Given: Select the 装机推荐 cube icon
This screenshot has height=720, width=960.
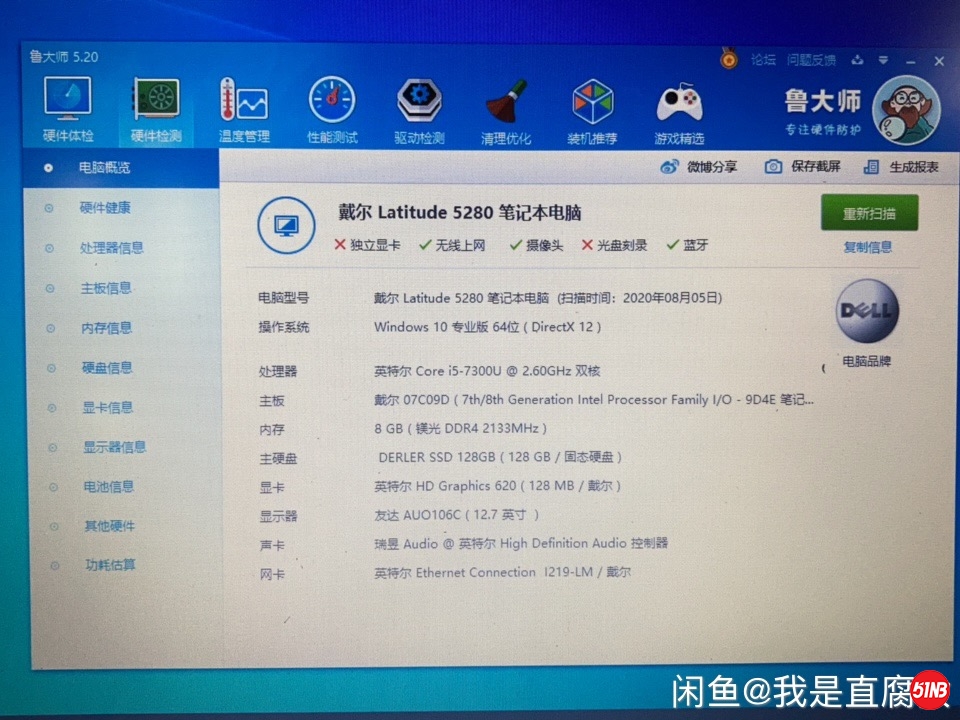Looking at the screenshot, I should [592, 102].
